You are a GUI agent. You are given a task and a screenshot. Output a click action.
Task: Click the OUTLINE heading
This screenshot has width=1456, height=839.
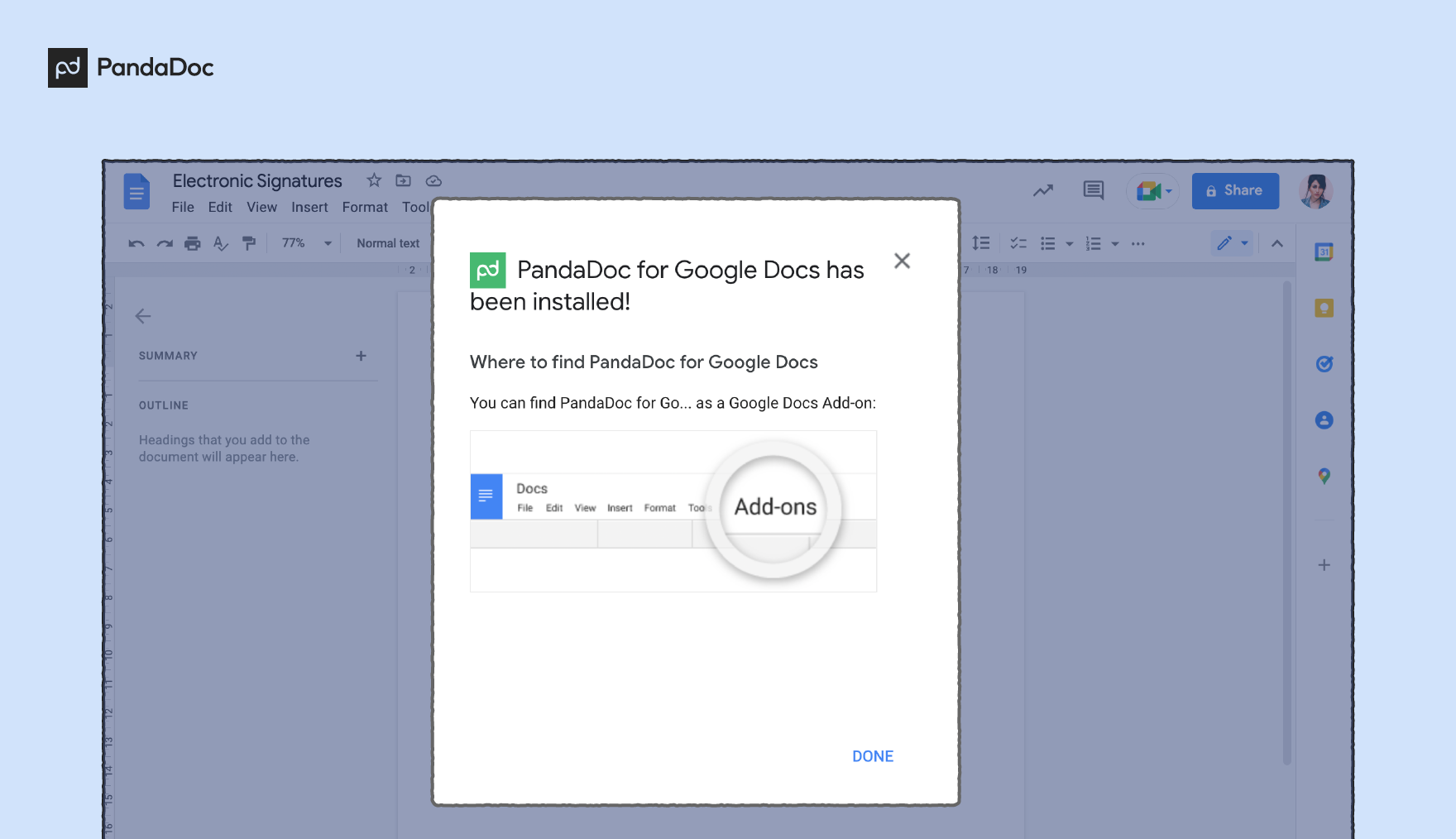pos(164,405)
